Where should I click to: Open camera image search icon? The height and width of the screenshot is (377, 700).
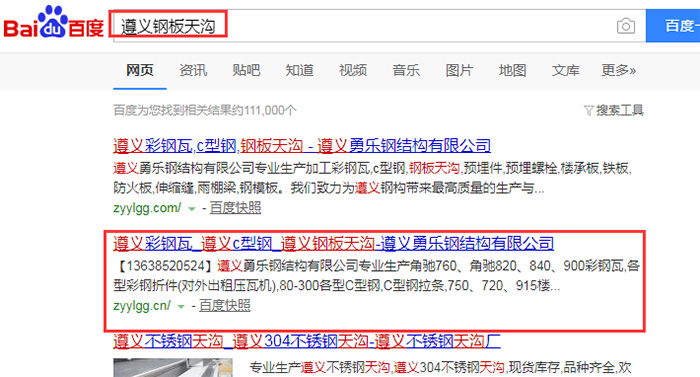point(626,26)
